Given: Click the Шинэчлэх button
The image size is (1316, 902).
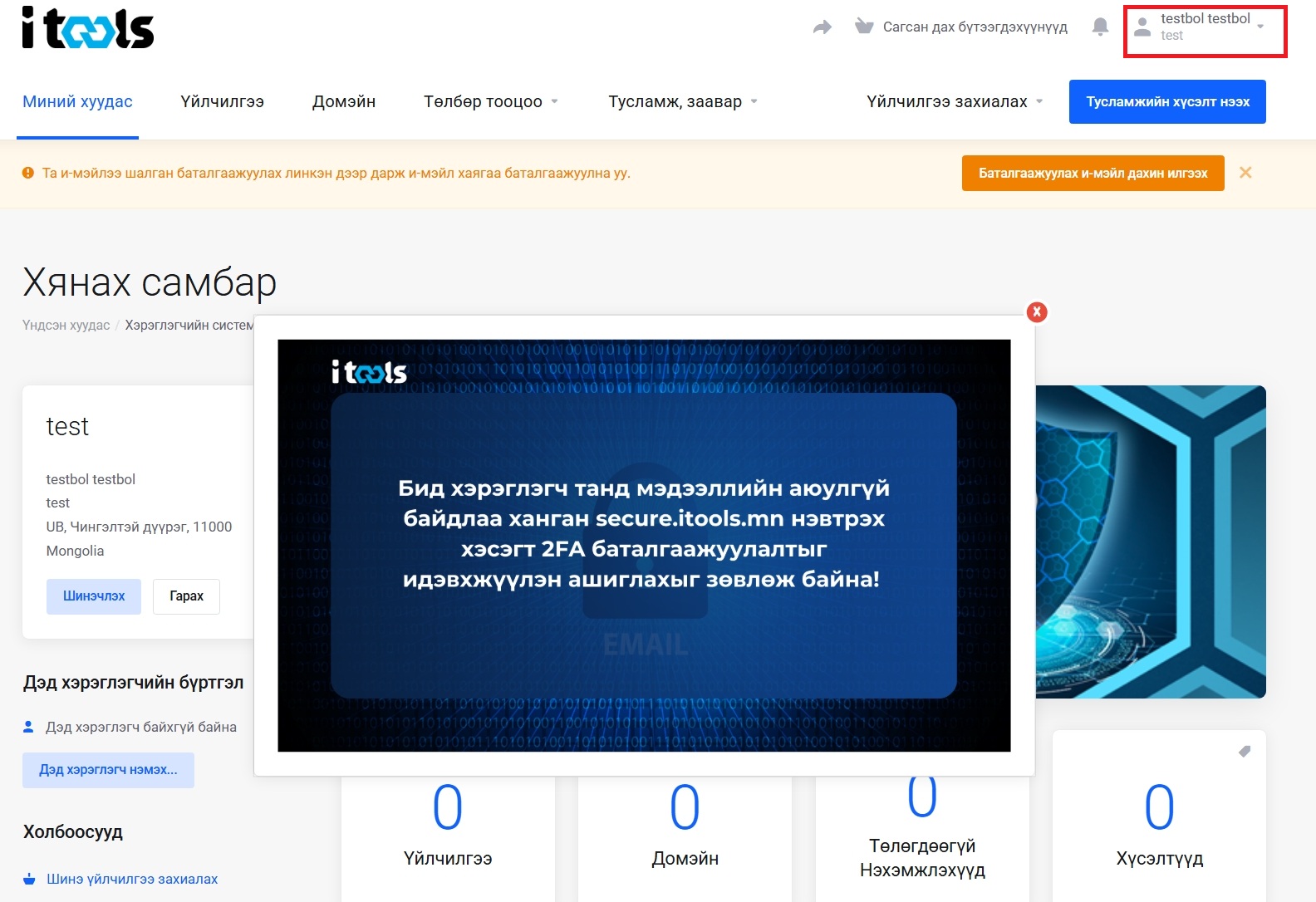Looking at the screenshot, I should pos(93,596).
